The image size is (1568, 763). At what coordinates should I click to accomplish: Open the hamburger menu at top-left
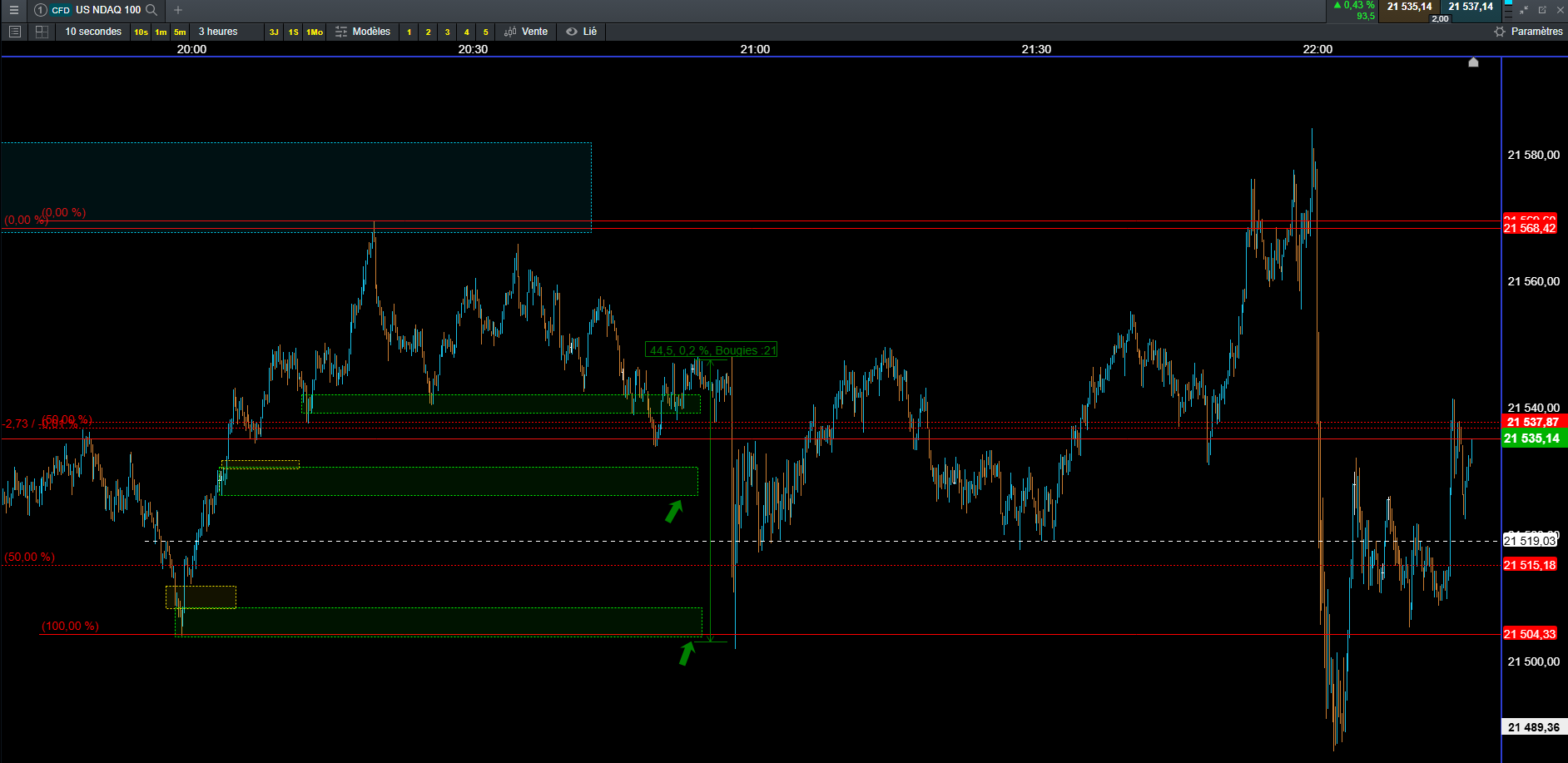13,10
